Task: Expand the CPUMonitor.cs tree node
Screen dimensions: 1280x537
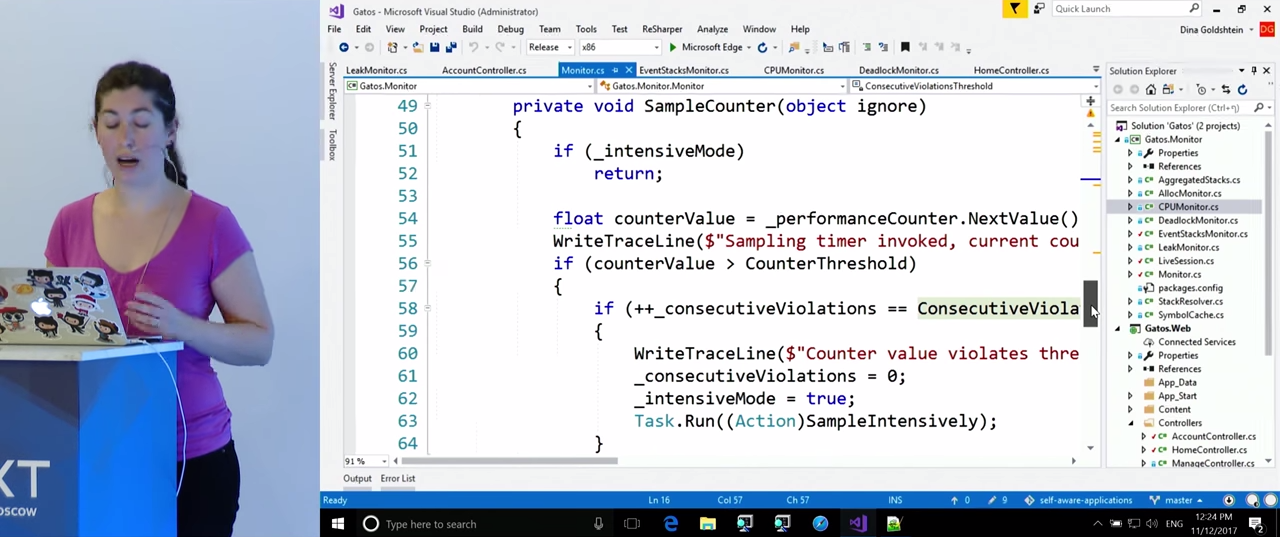Action: pos(1130,207)
